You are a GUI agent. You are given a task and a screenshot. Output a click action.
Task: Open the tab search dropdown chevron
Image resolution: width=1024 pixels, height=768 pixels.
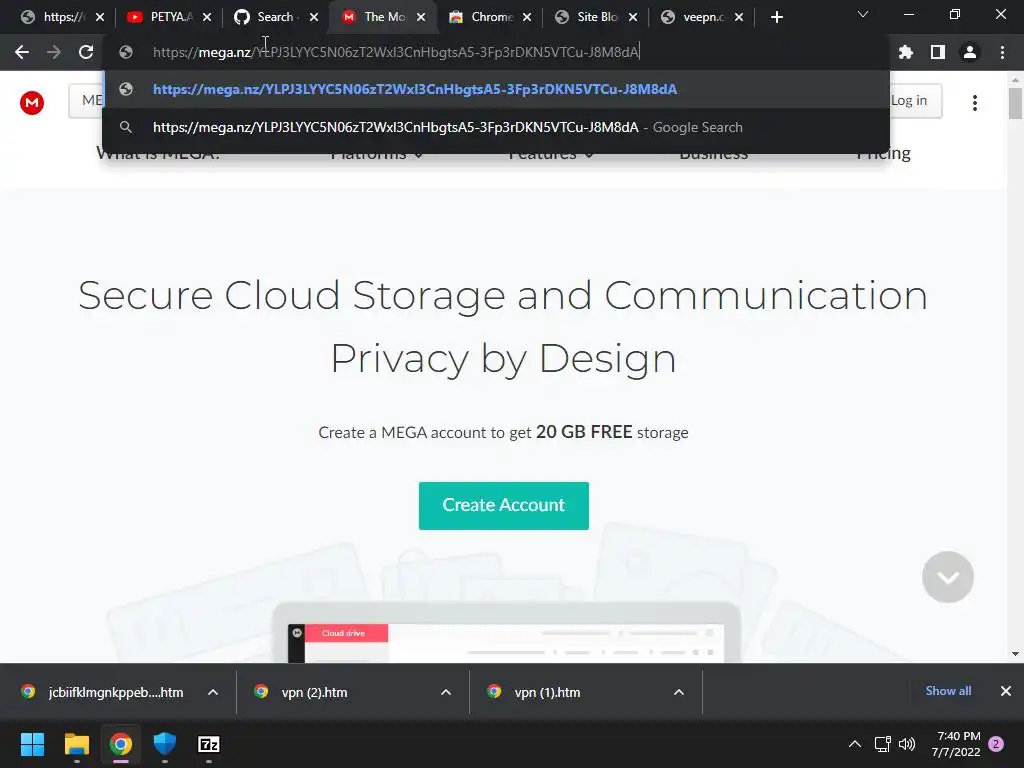point(863,14)
